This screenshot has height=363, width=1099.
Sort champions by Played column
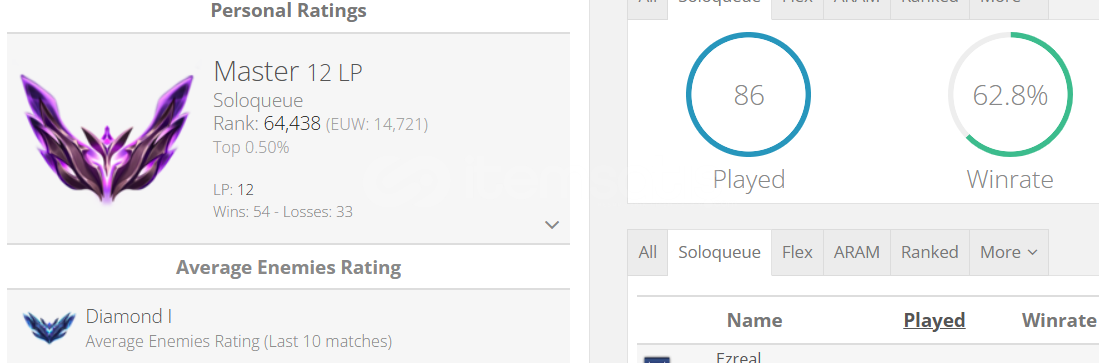tap(934, 320)
